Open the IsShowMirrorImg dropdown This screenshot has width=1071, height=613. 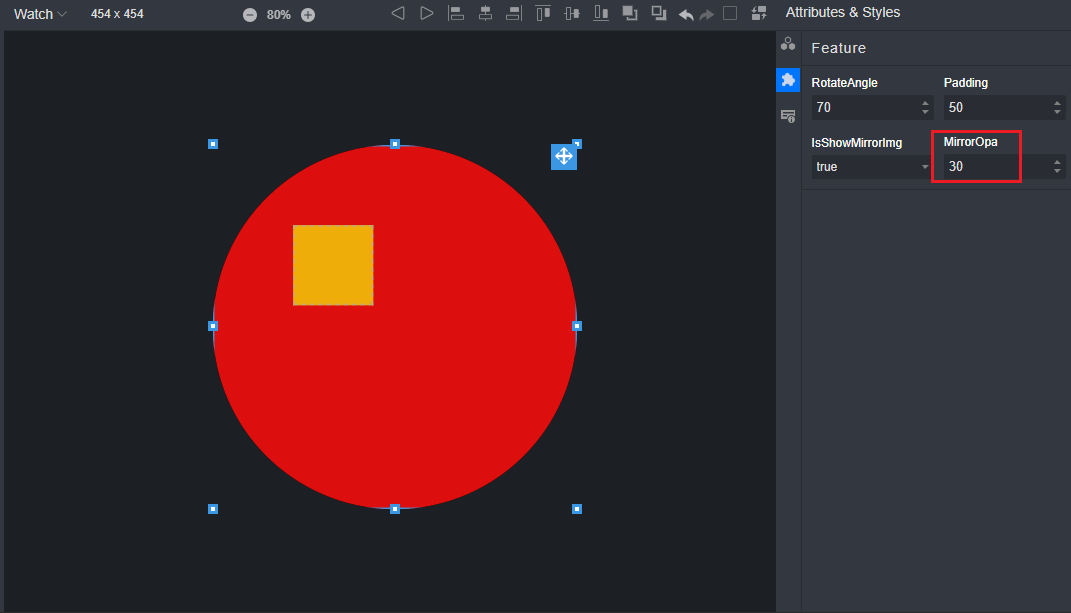[x=870, y=167]
